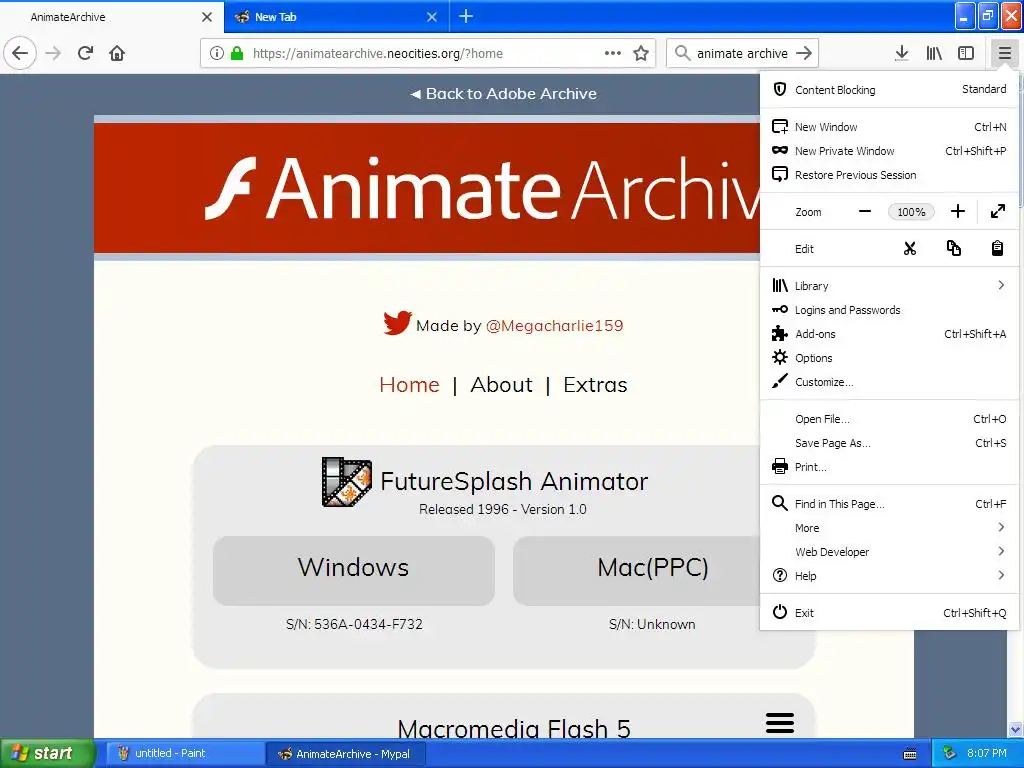
Task: Close the New Tab tab
Action: tap(432, 17)
